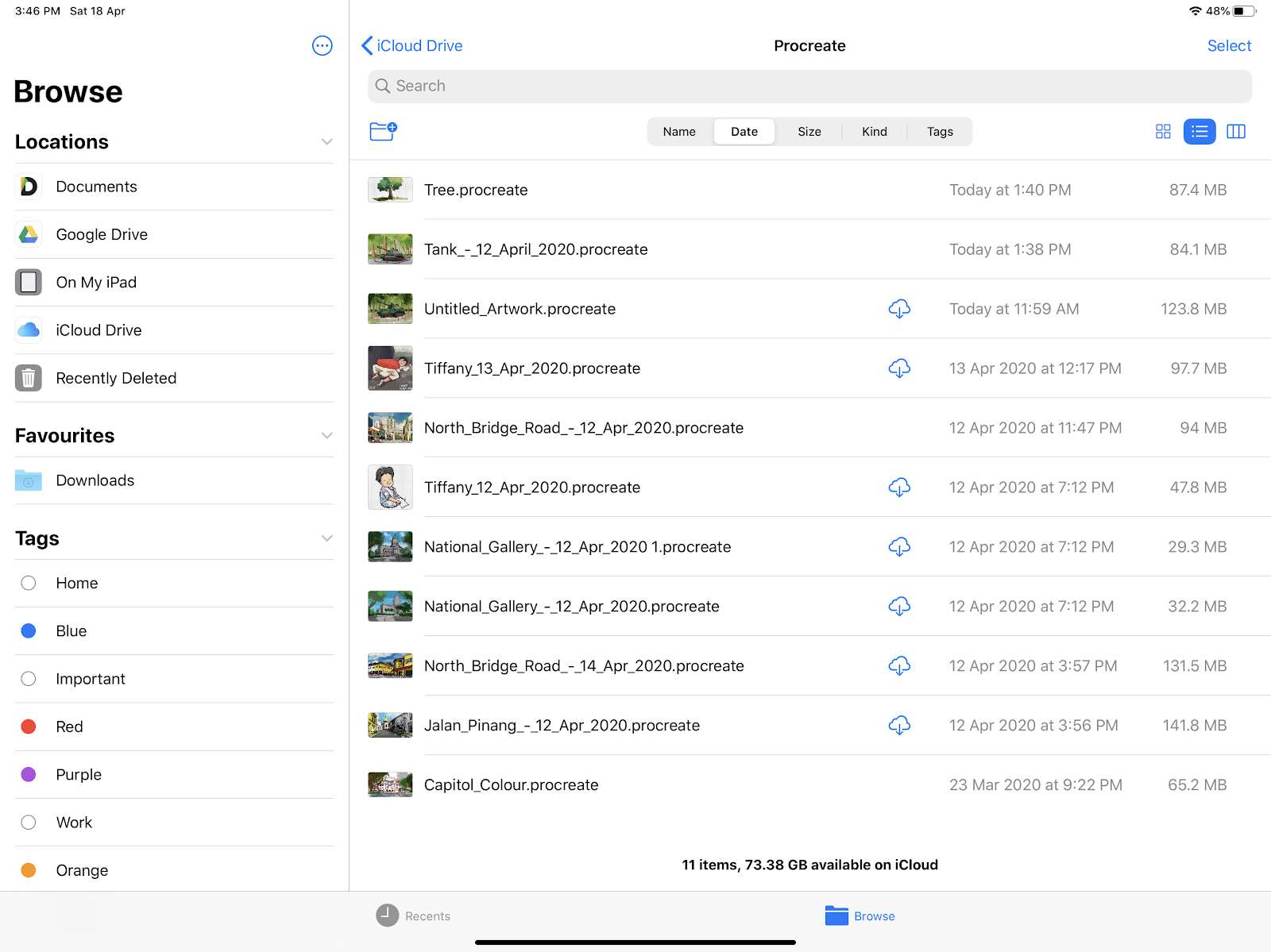The height and width of the screenshot is (952, 1271).
Task: Open the Tree.procreate thumbnail
Action: pos(390,190)
